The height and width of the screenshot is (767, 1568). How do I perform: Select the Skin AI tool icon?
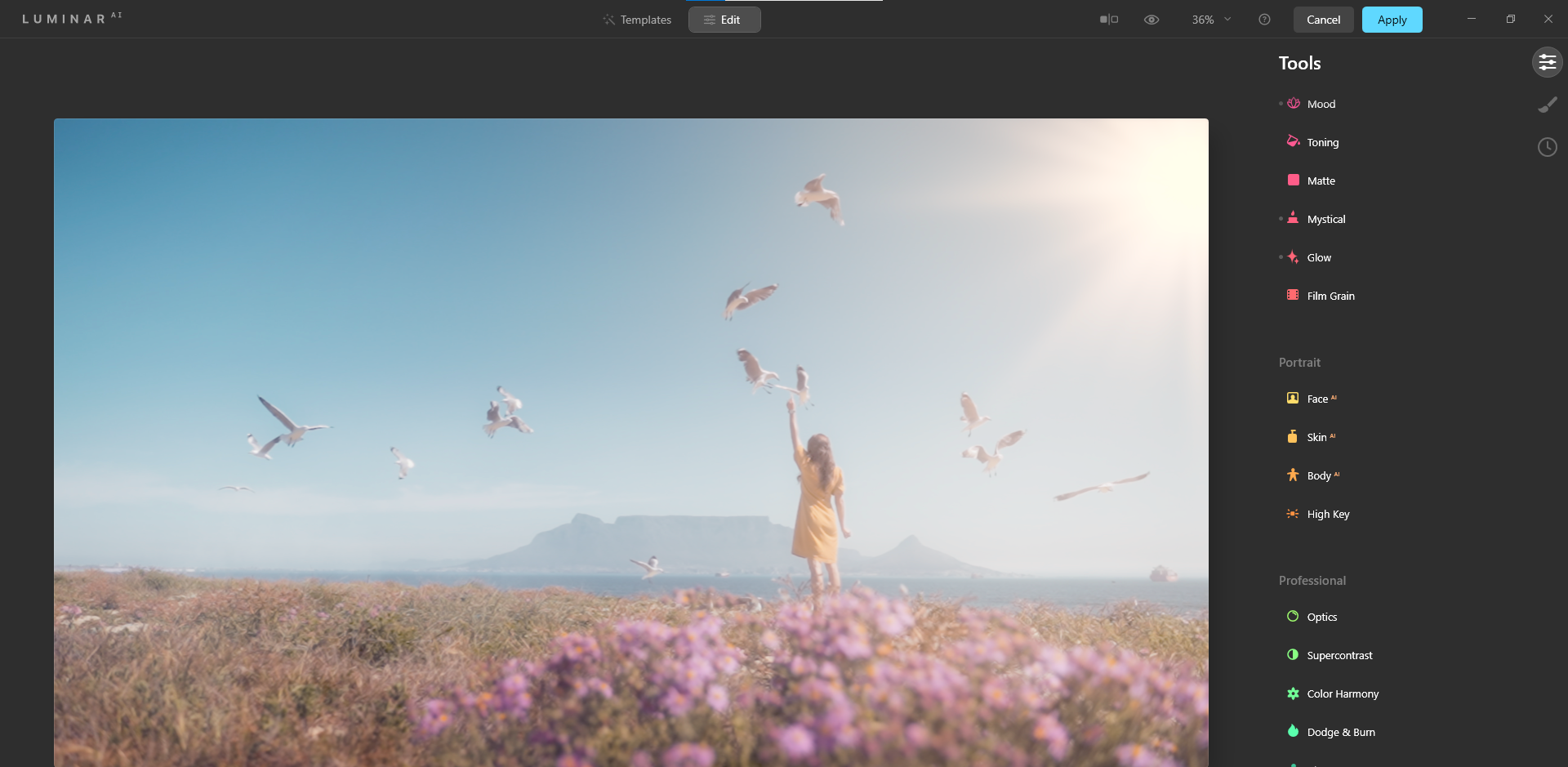pos(1292,436)
